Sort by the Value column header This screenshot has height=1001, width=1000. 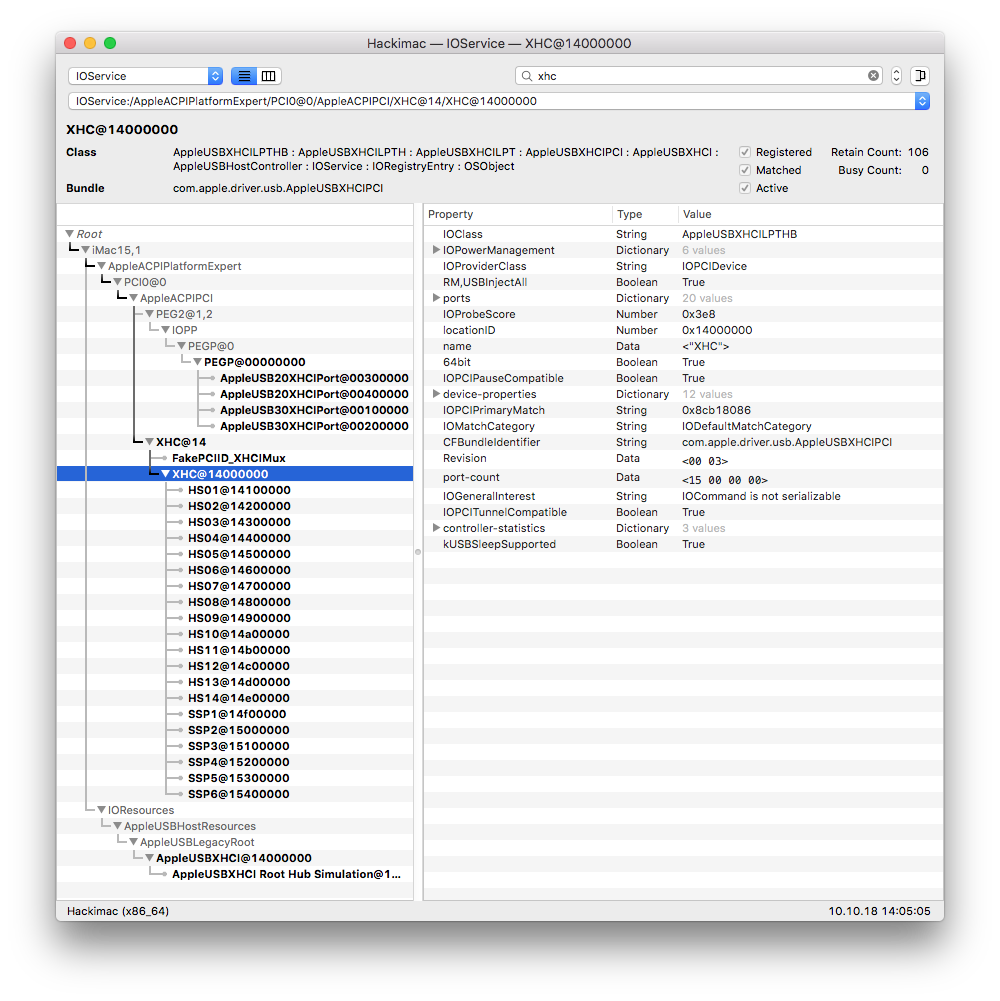810,214
